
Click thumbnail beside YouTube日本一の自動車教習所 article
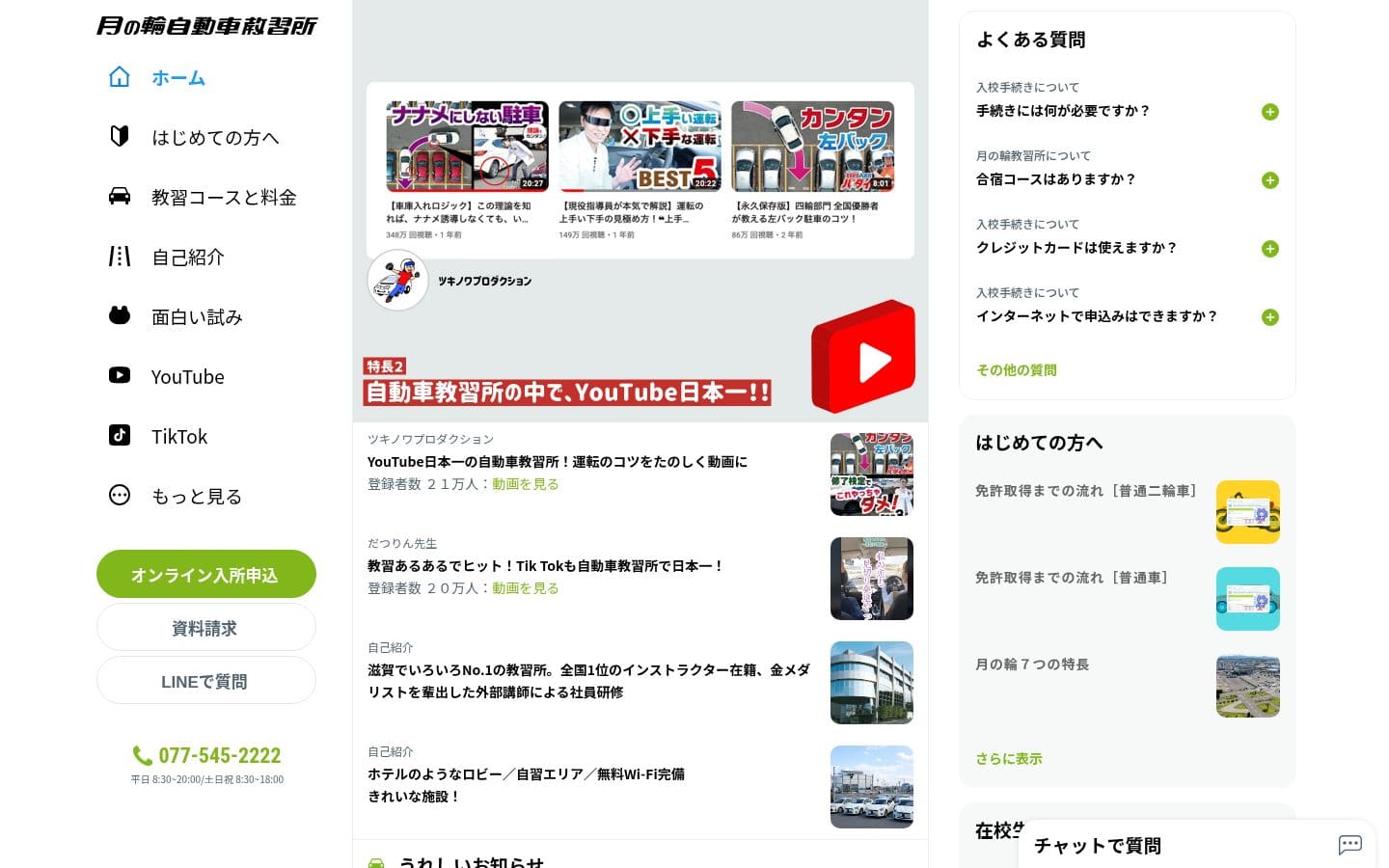pos(872,475)
